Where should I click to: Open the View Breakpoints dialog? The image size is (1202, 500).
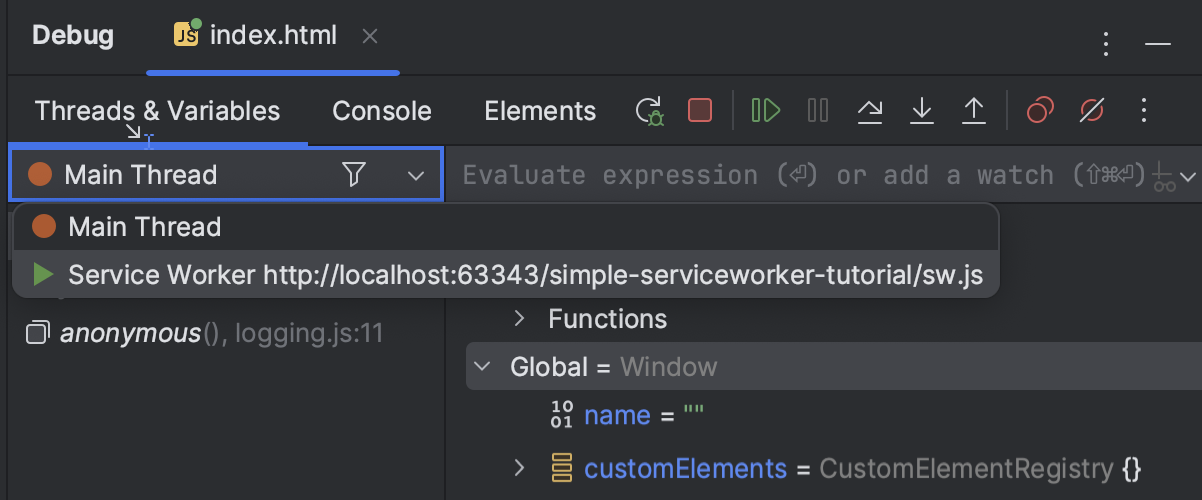tap(1040, 110)
